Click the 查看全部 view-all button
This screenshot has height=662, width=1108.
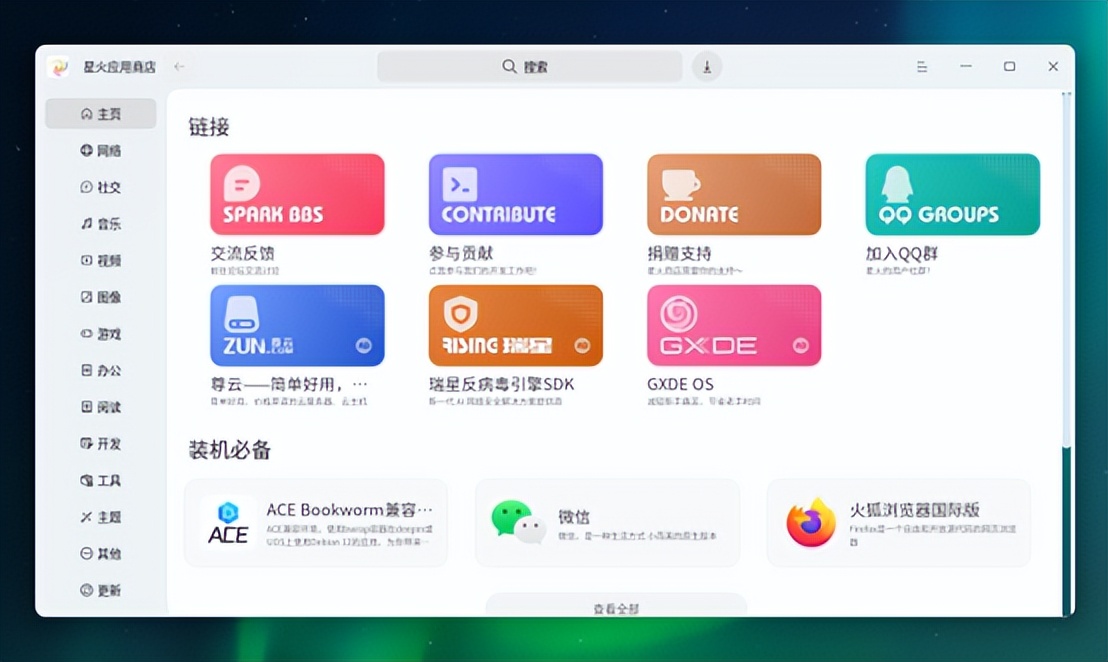click(x=616, y=607)
